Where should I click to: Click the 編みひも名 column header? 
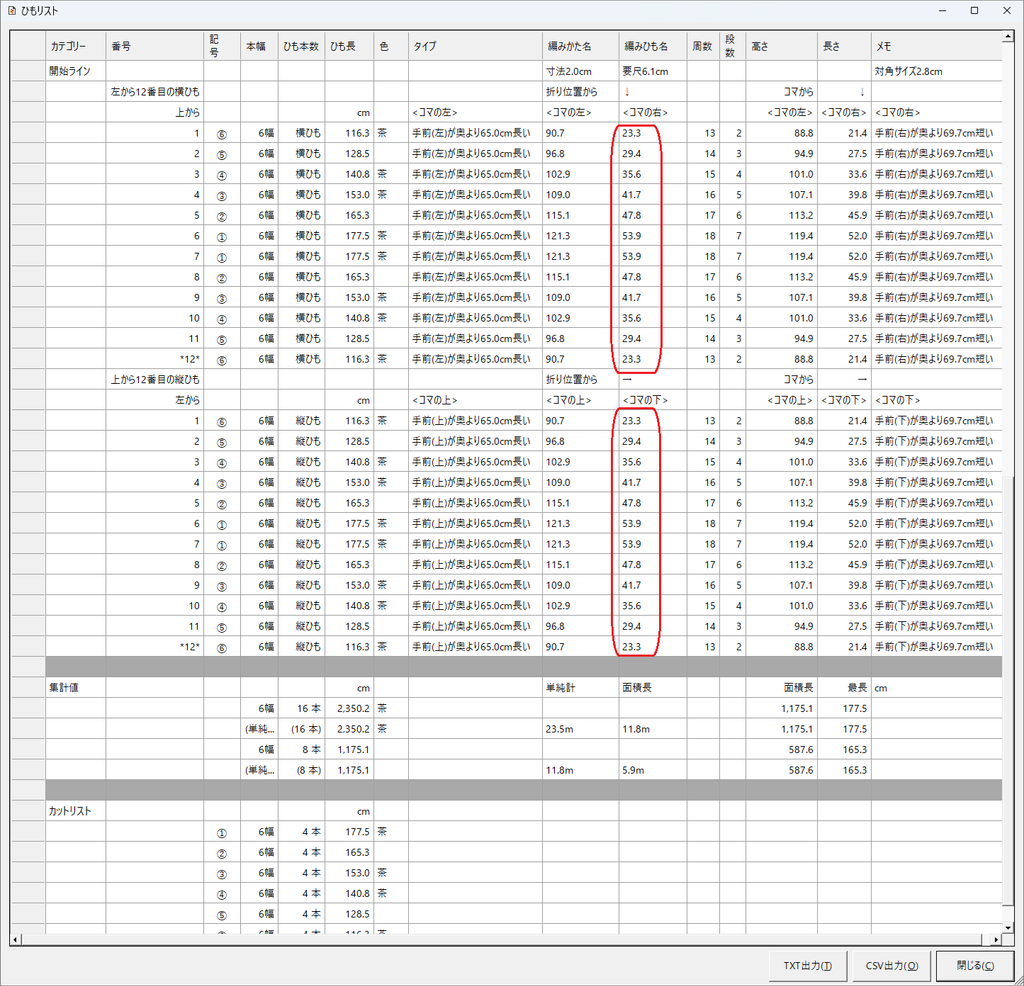pos(653,46)
